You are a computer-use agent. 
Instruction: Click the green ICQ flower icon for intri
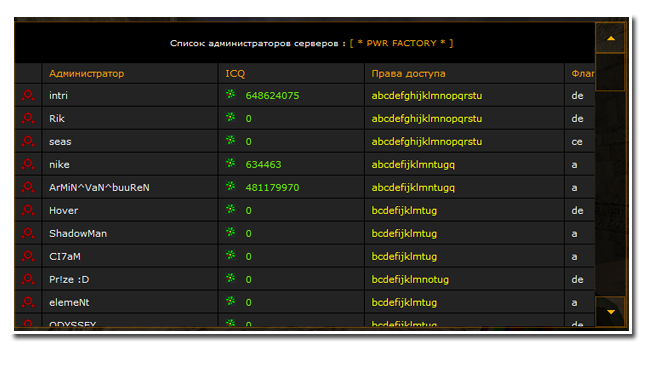[x=230, y=94]
